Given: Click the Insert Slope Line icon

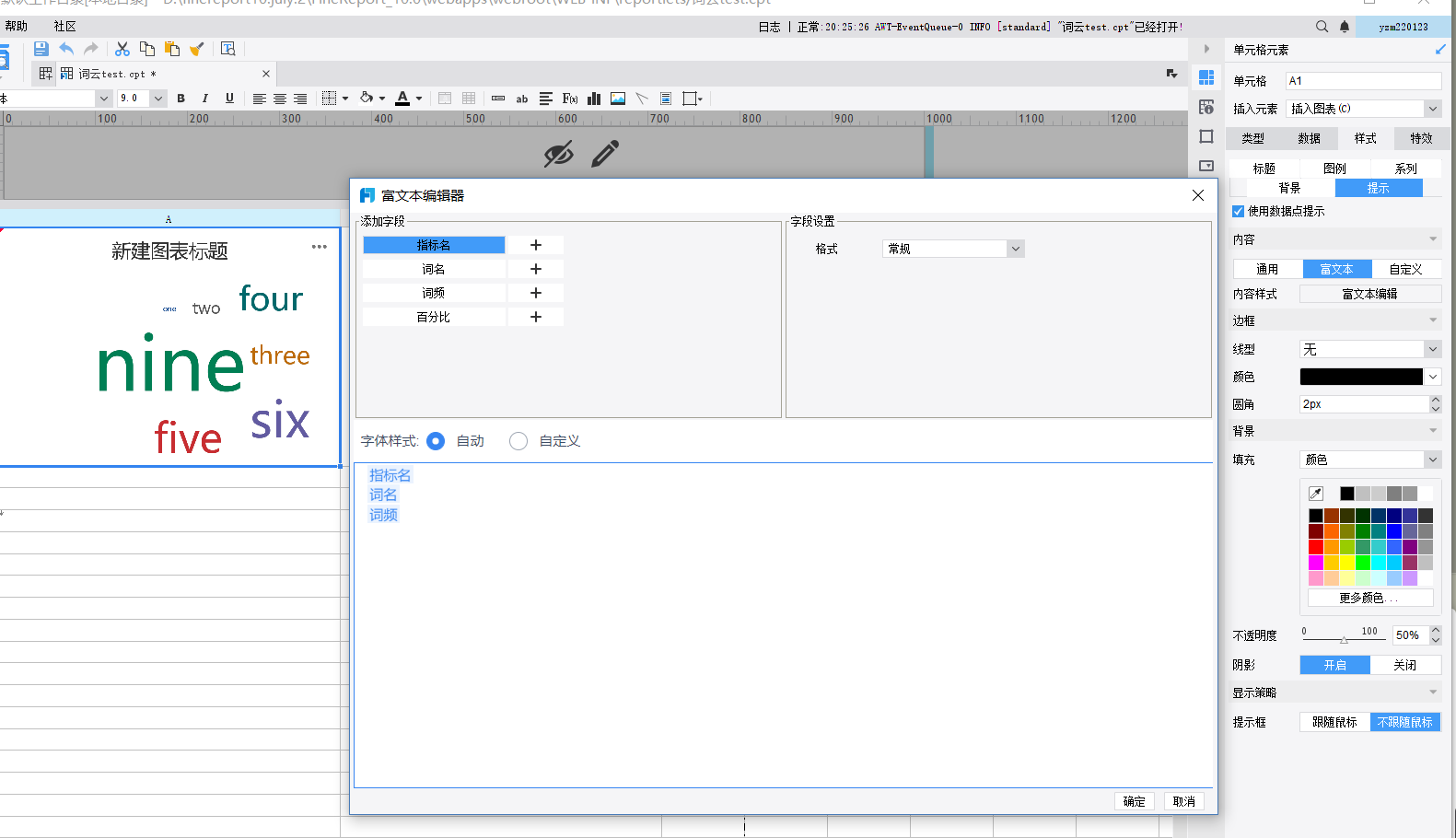Looking at the screenshot, I should 642,99.
